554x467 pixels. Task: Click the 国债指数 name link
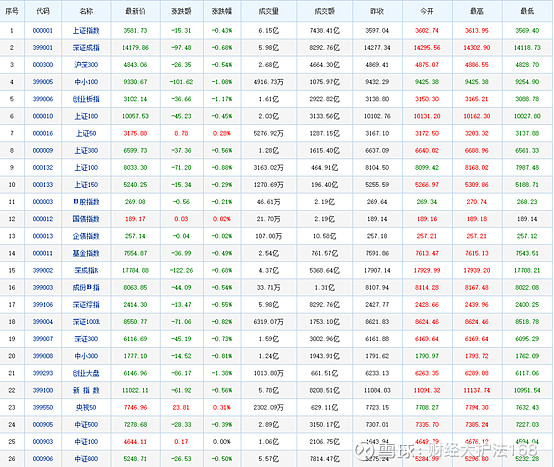(x=86, y=219)
